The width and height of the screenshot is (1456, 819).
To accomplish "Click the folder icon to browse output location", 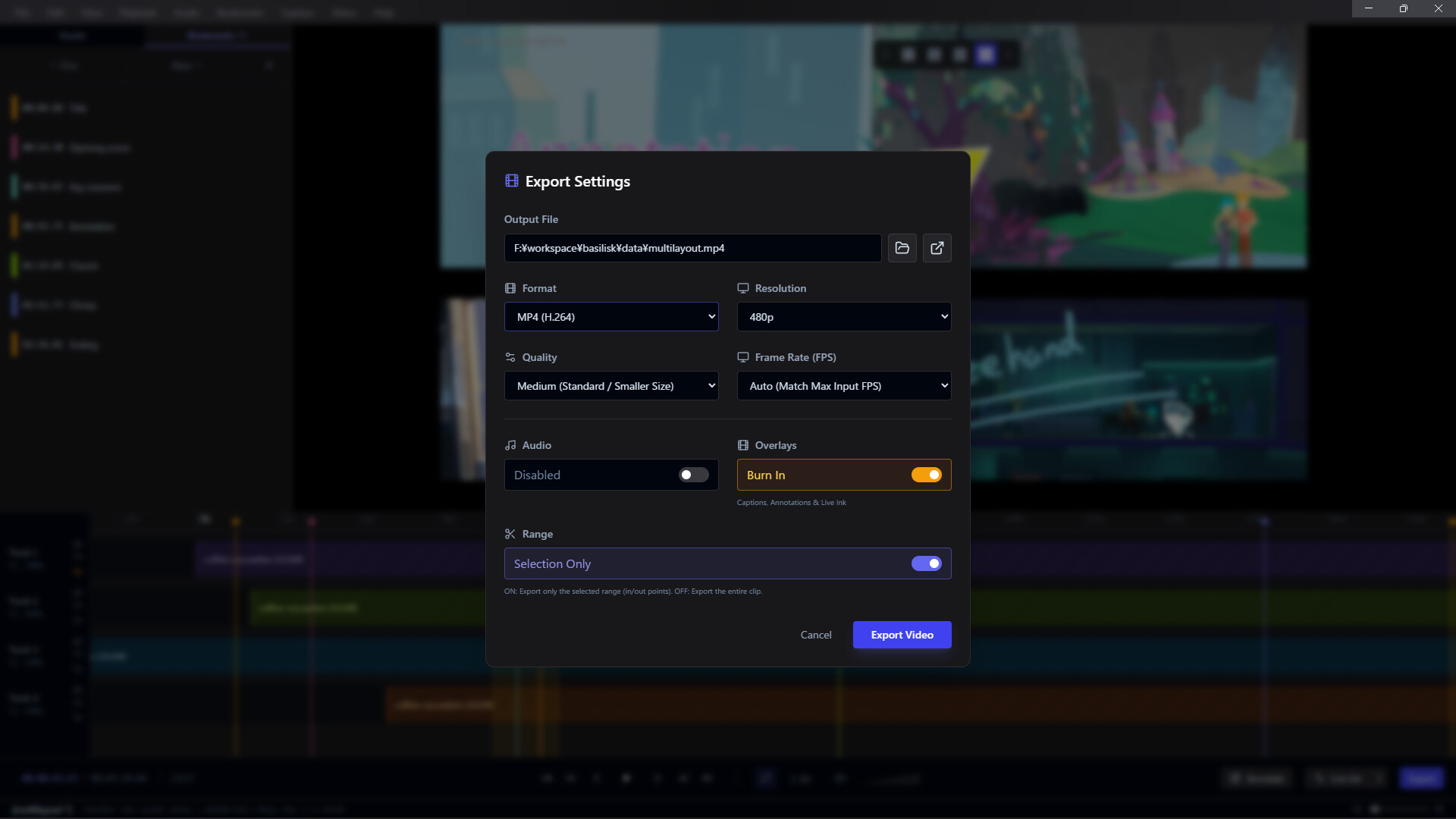I will 902,248.
